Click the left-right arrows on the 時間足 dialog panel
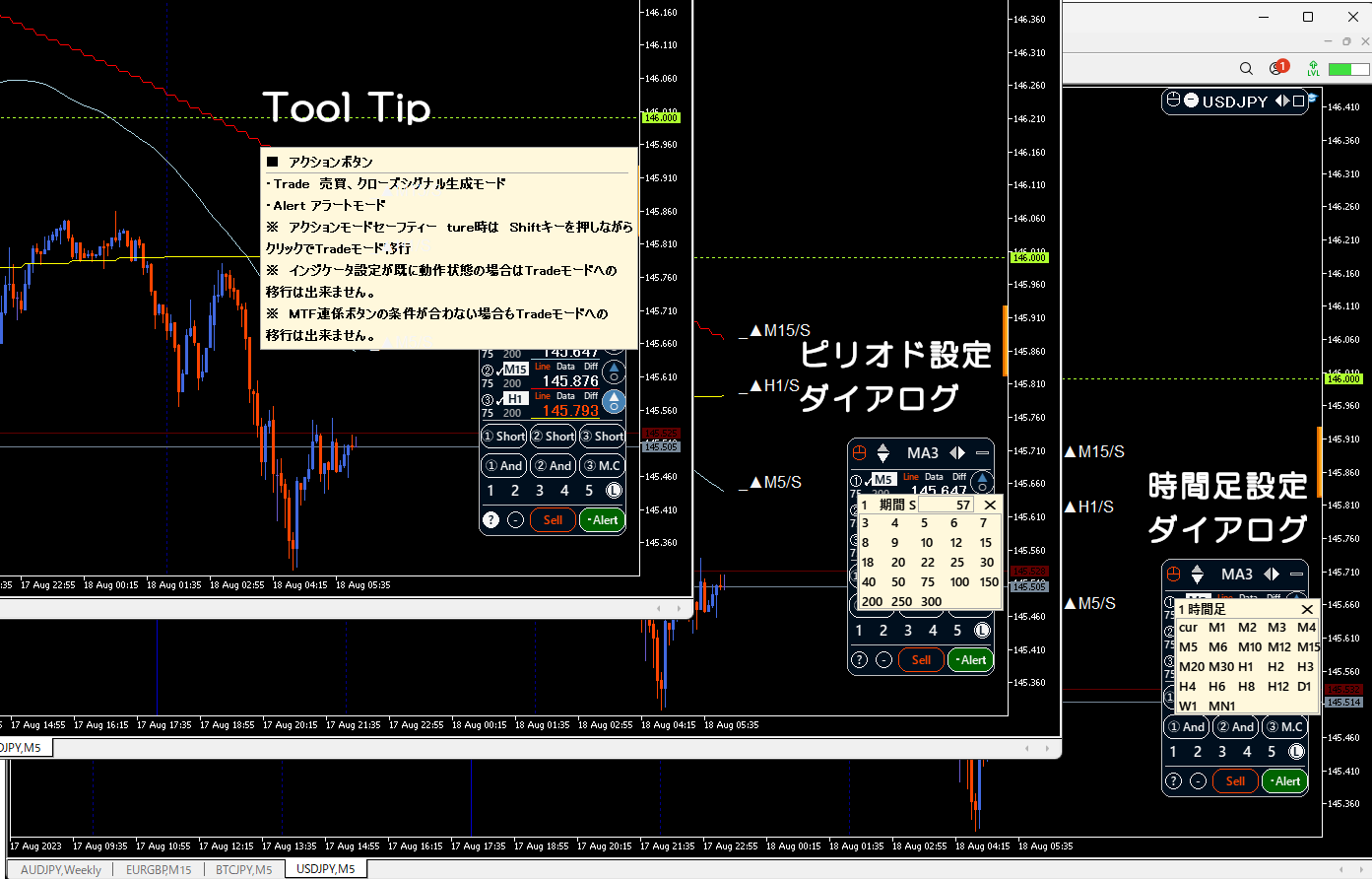This screenshot has height=879, width=1372. tap(1272, 574)
